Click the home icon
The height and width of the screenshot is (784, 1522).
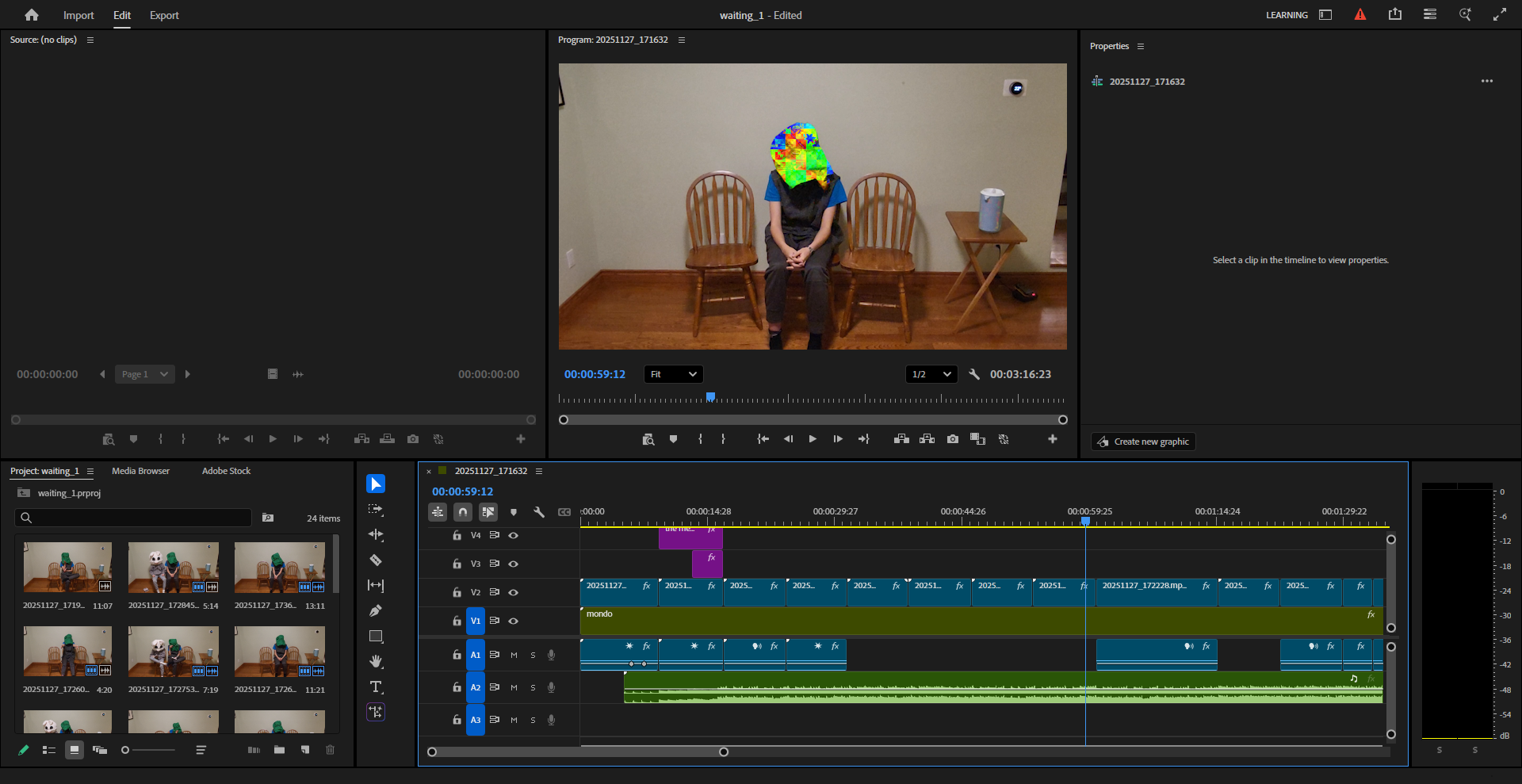pos(32,15)
